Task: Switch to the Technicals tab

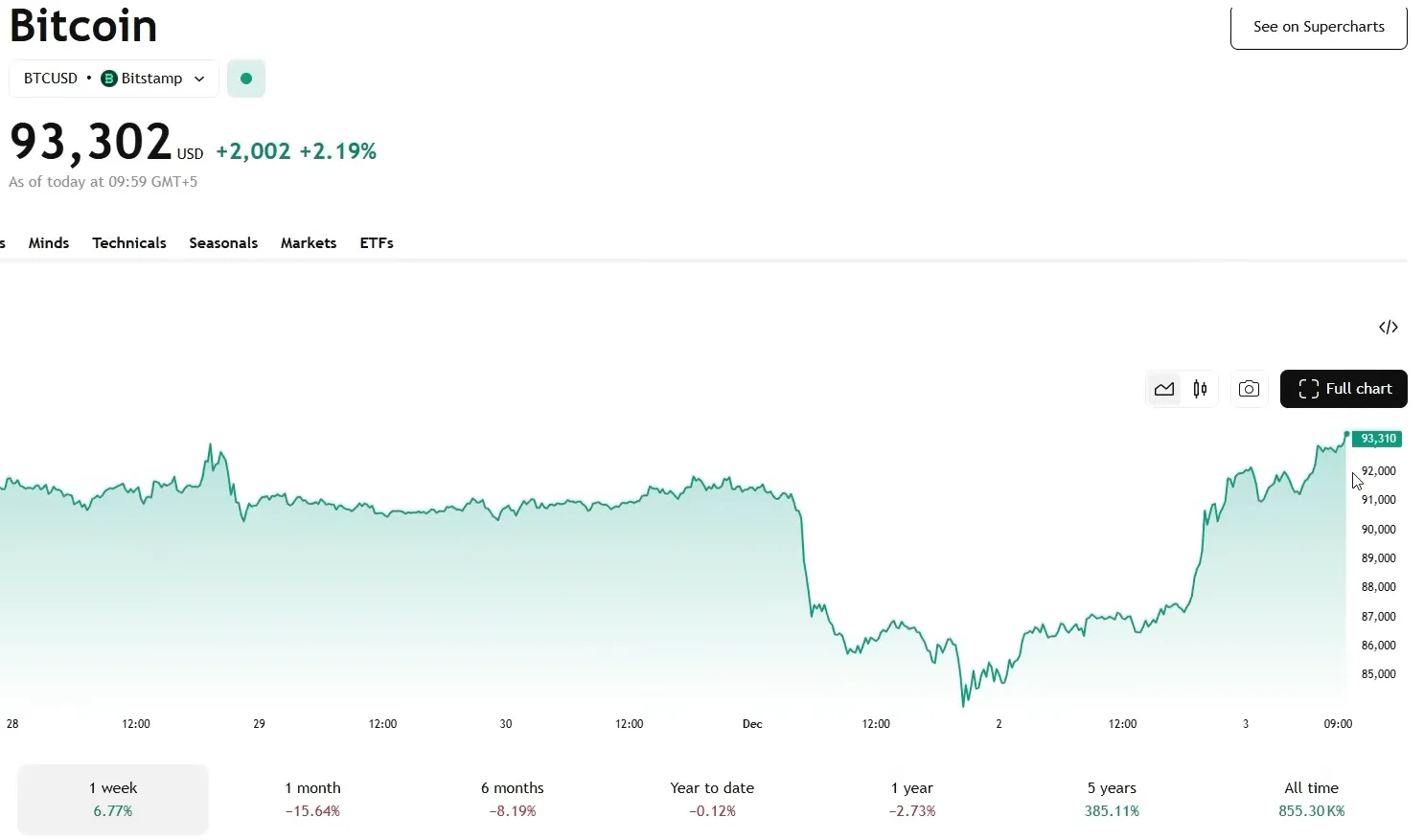Action: click(x=129, y=243)
